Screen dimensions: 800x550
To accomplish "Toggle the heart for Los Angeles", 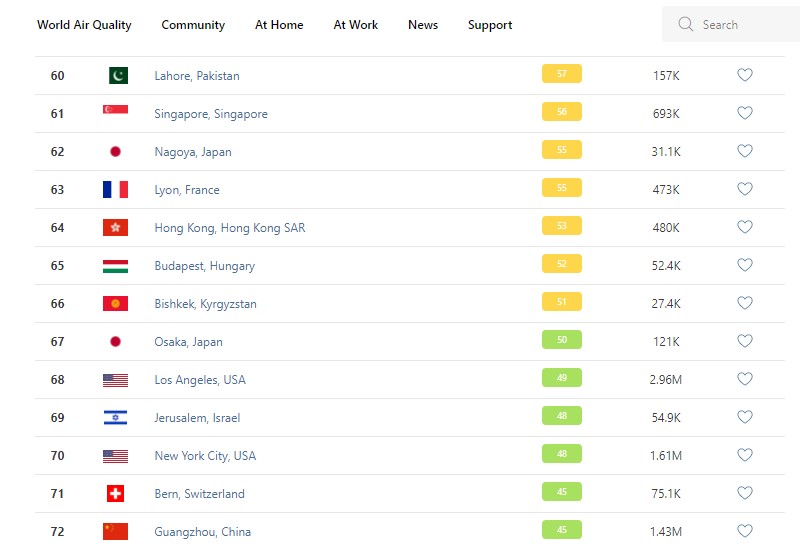I will tap(744, 379).
